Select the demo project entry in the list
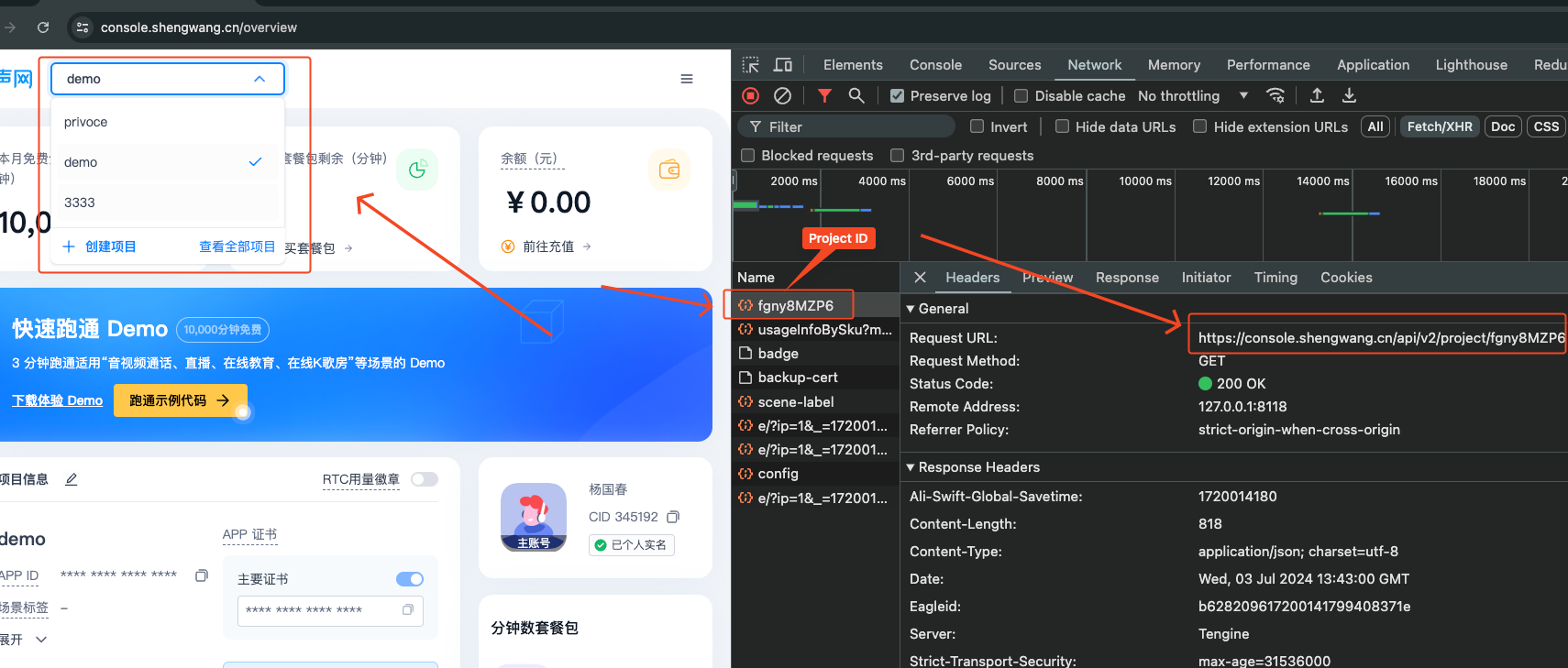This screenshot has height=668, width=1568. tap(168, 162)
